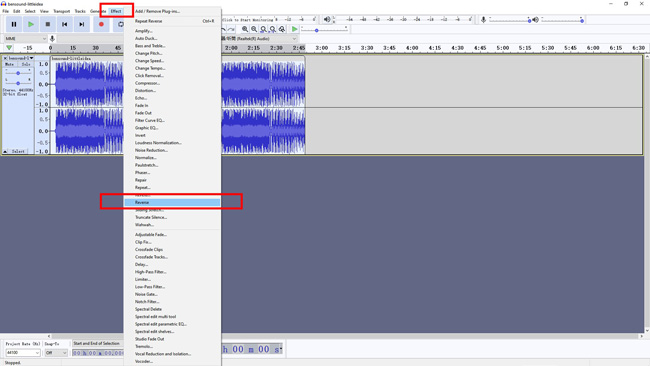
Task: Click the playback volume speaker icon
Action: 536,19
